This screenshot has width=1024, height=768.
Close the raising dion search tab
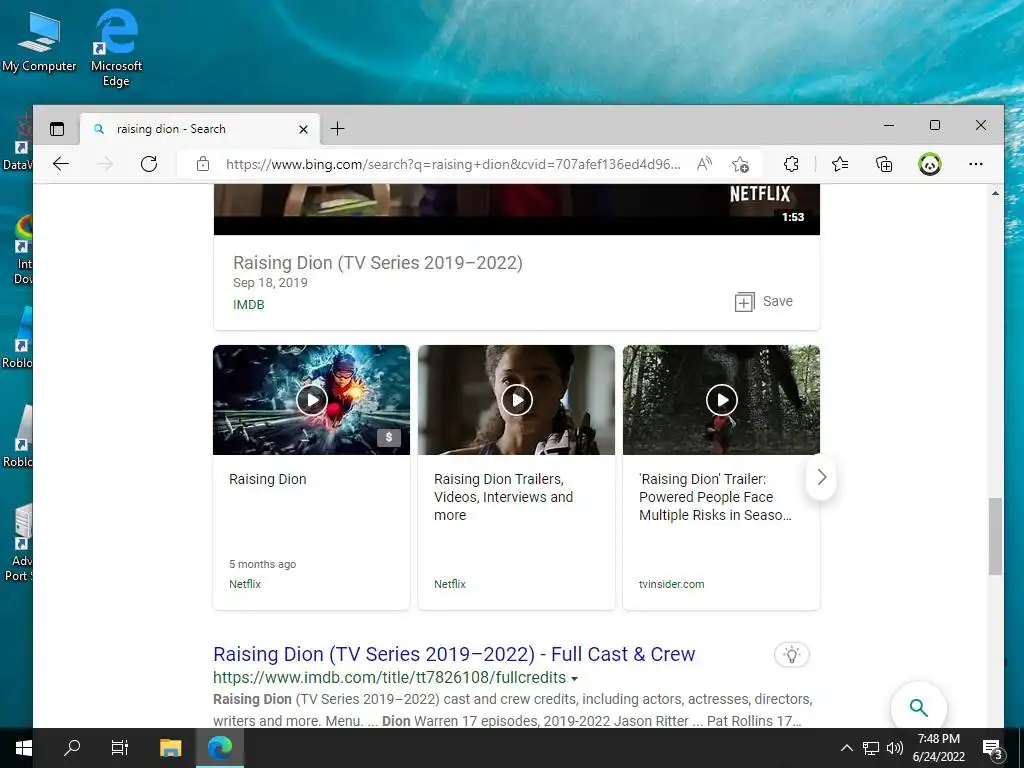[303, 129]
